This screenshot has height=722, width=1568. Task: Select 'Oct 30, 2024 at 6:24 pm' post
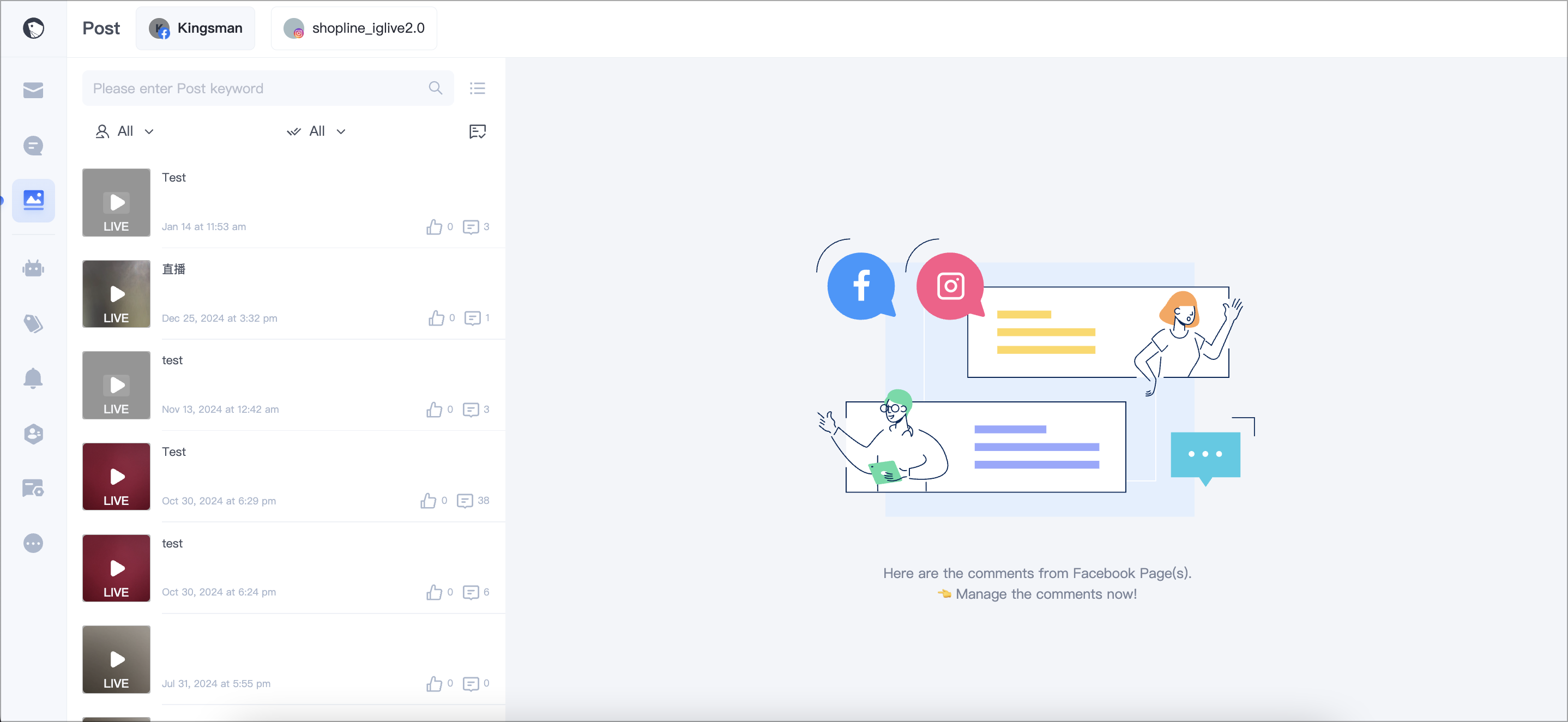[x=219, y=592]
